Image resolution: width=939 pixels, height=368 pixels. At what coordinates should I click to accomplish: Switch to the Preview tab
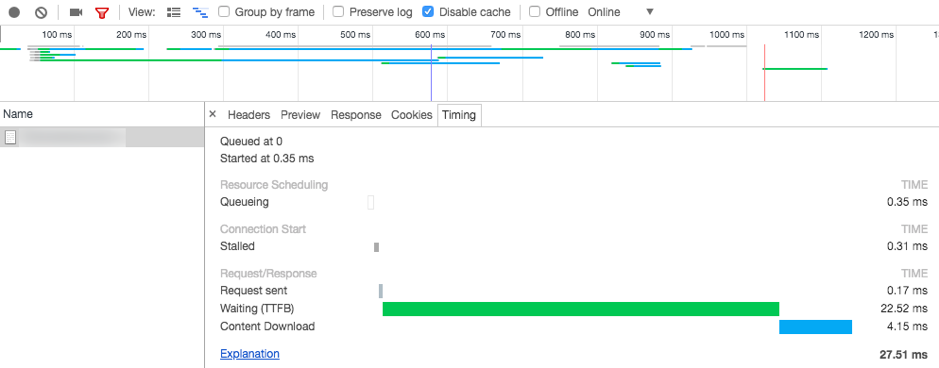300,115
